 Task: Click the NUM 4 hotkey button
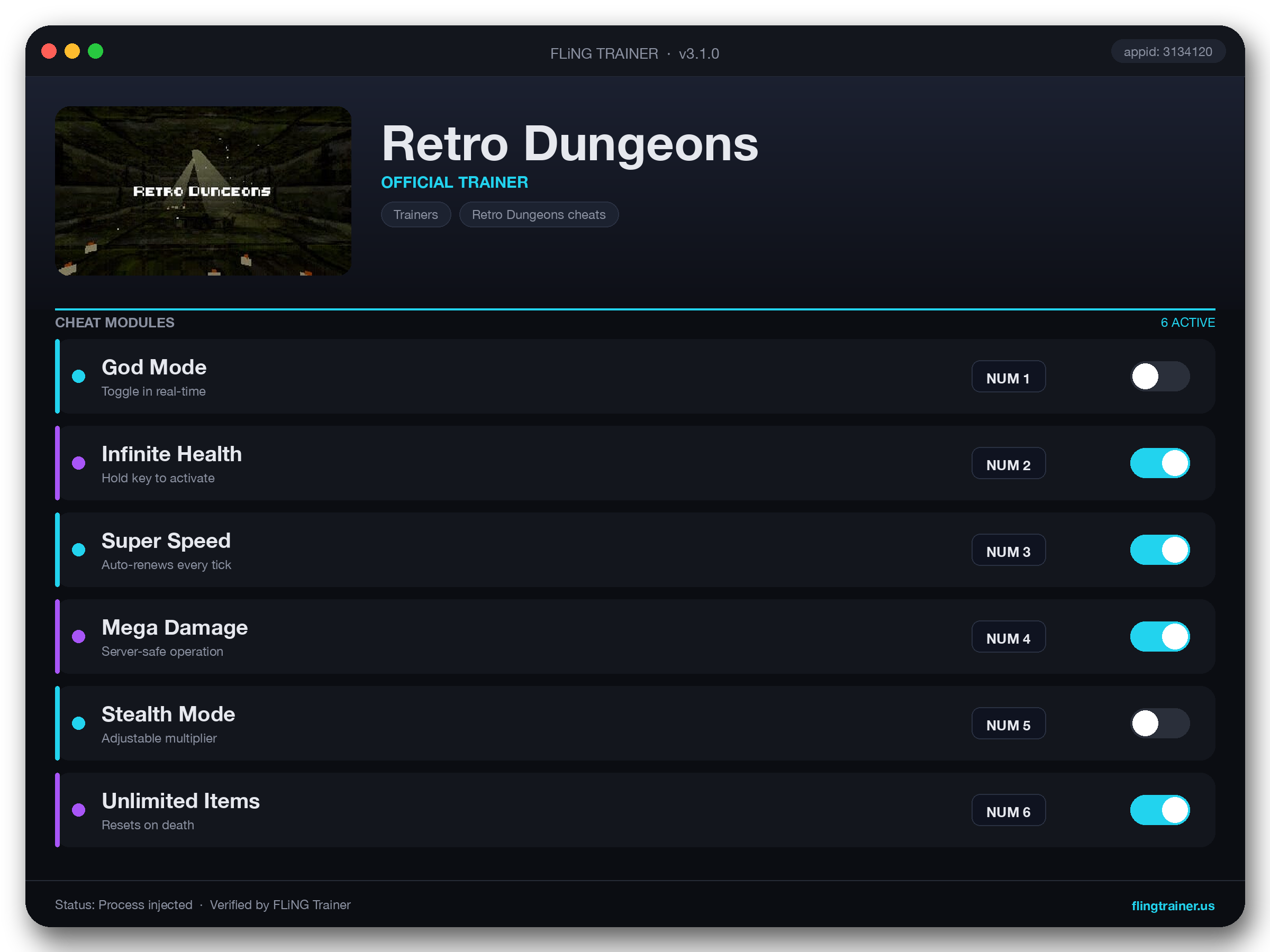click(1008, 637)
